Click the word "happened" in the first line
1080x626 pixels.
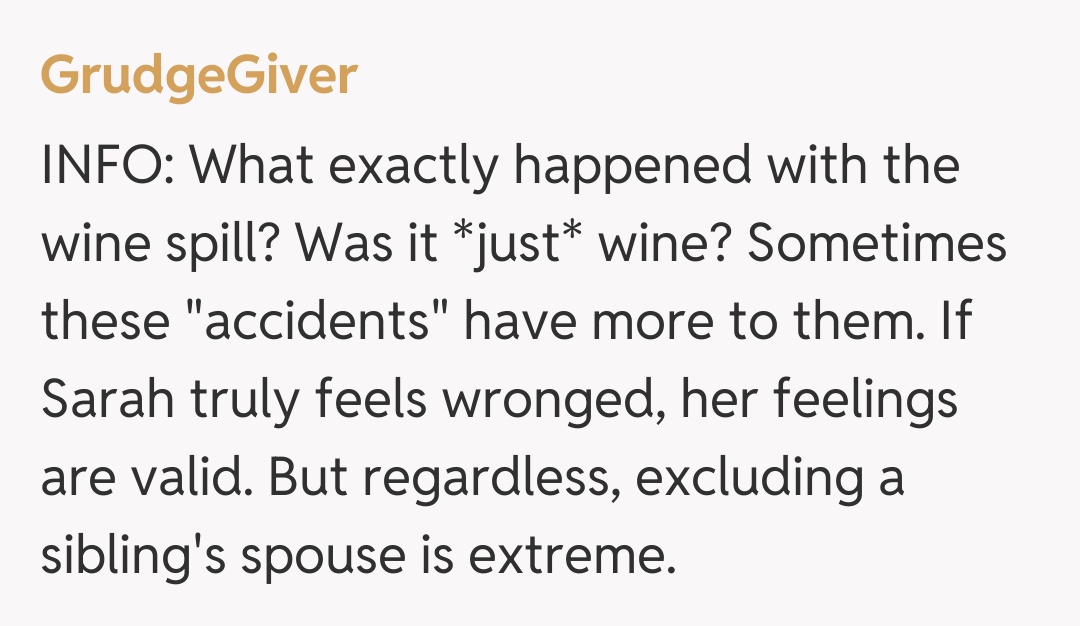[x=633, y=167]
